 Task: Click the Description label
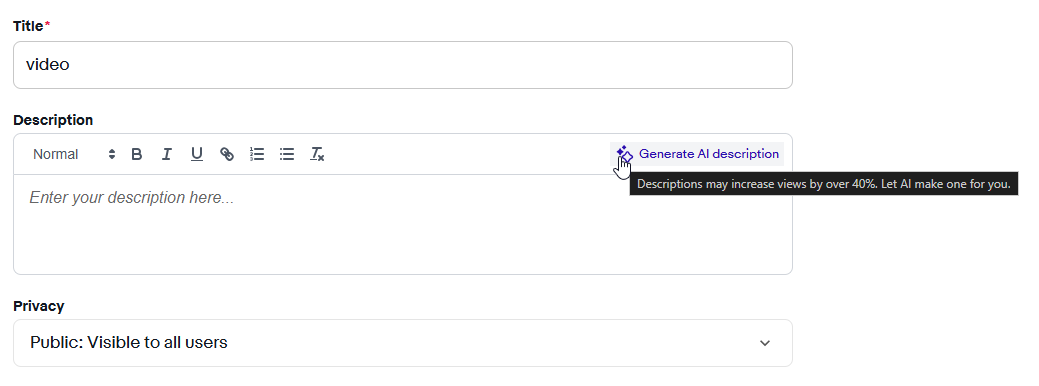tap(53, 120)
